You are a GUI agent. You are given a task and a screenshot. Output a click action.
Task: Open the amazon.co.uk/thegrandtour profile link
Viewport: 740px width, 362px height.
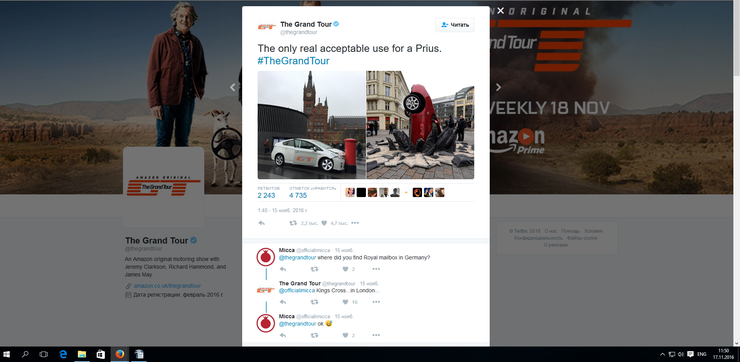pos(167,286)
